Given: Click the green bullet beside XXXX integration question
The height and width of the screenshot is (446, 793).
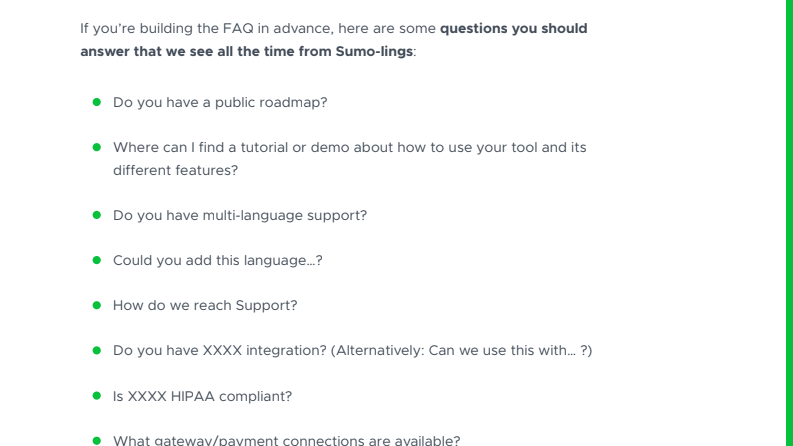Looking at the screenshot, I should click(x=97, y=350).
